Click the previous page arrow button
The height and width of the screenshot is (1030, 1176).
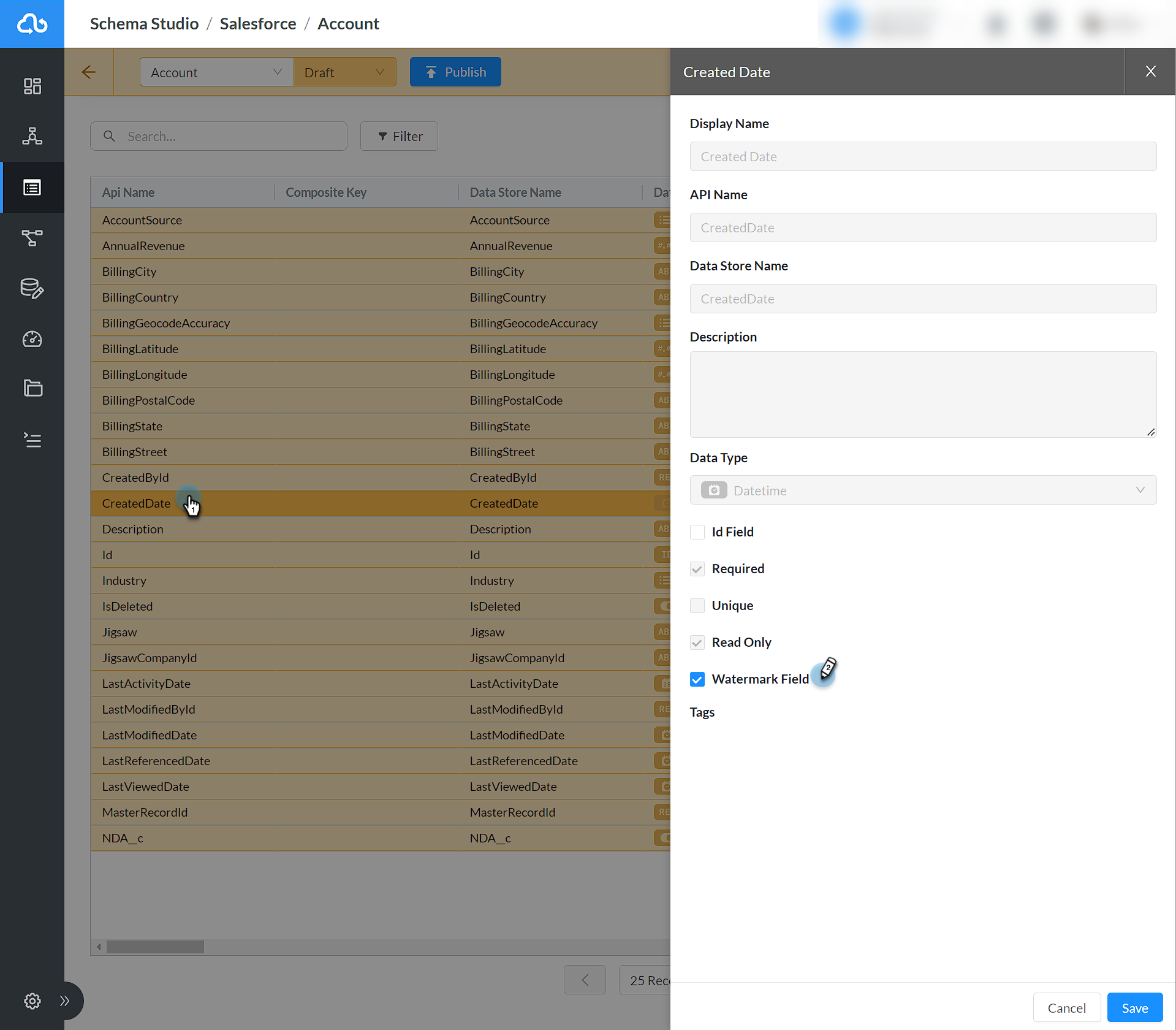[x=585, y=980]
